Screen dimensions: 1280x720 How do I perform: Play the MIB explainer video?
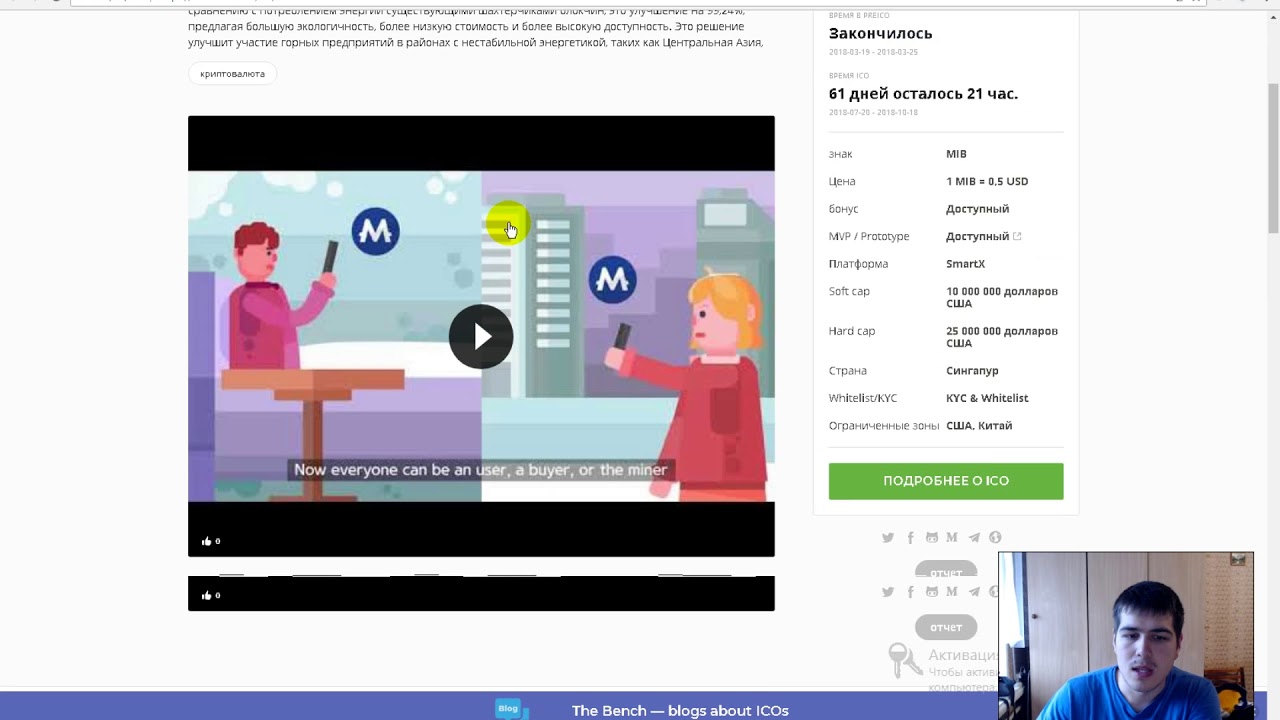(481, 337)
